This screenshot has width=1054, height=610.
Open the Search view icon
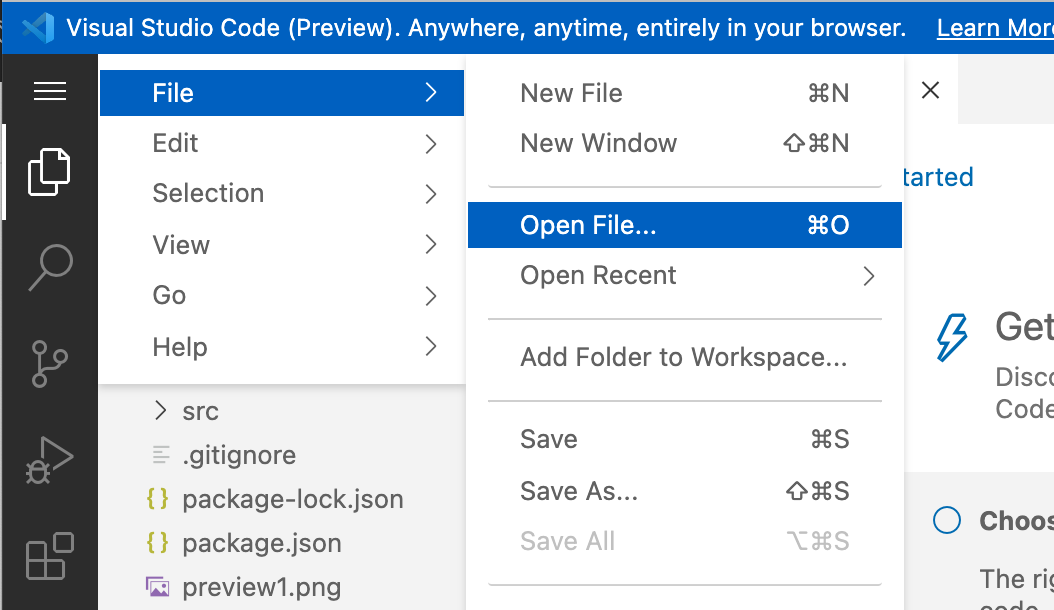50,268
